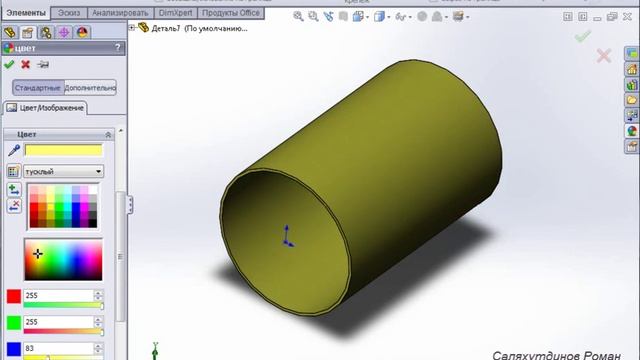Click the panel scroll-up arrow
Screen dimensions: 640x360
coord(120,131)
